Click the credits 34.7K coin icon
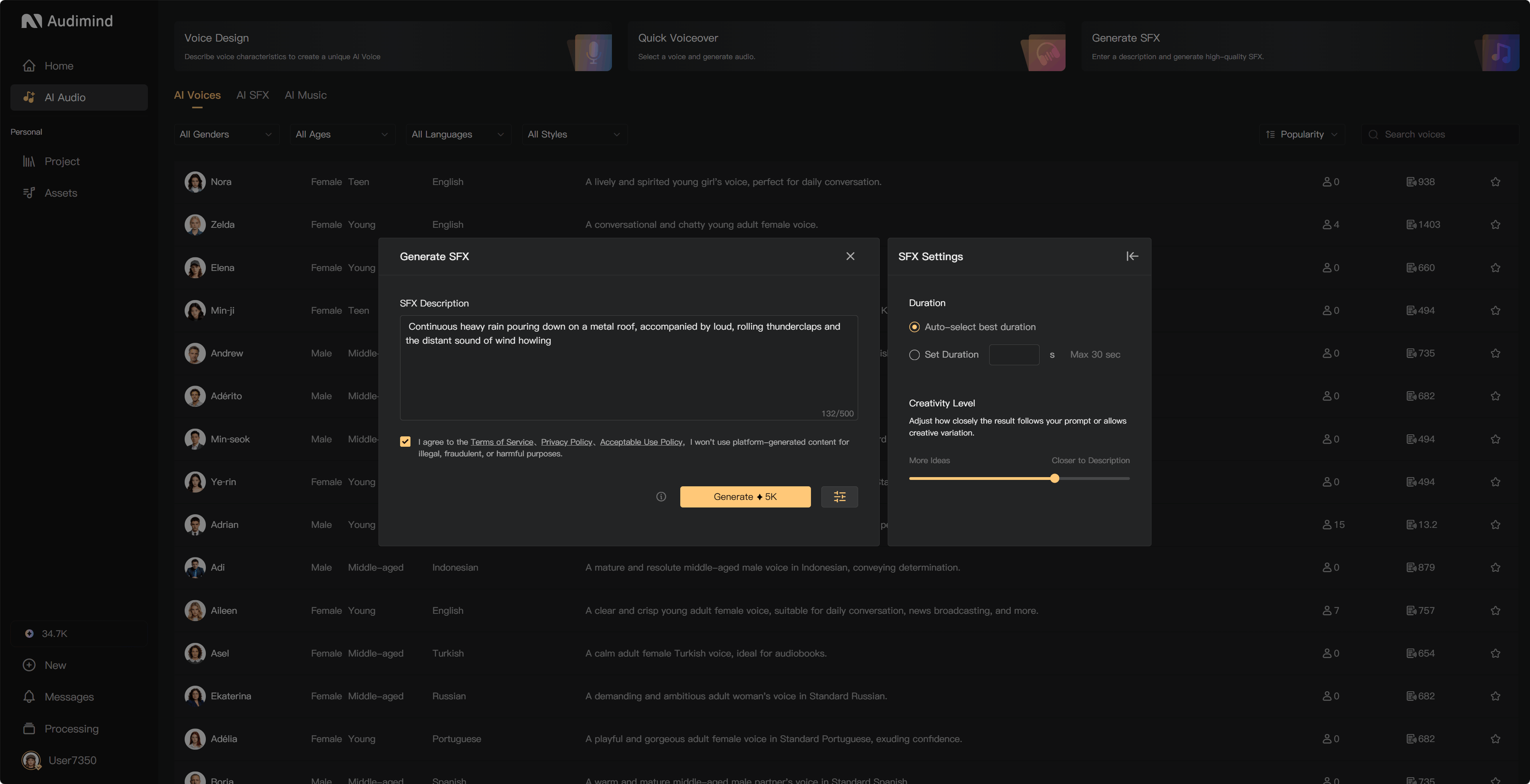This screenshot has width=1530, height=784. (x=29, y=634)
